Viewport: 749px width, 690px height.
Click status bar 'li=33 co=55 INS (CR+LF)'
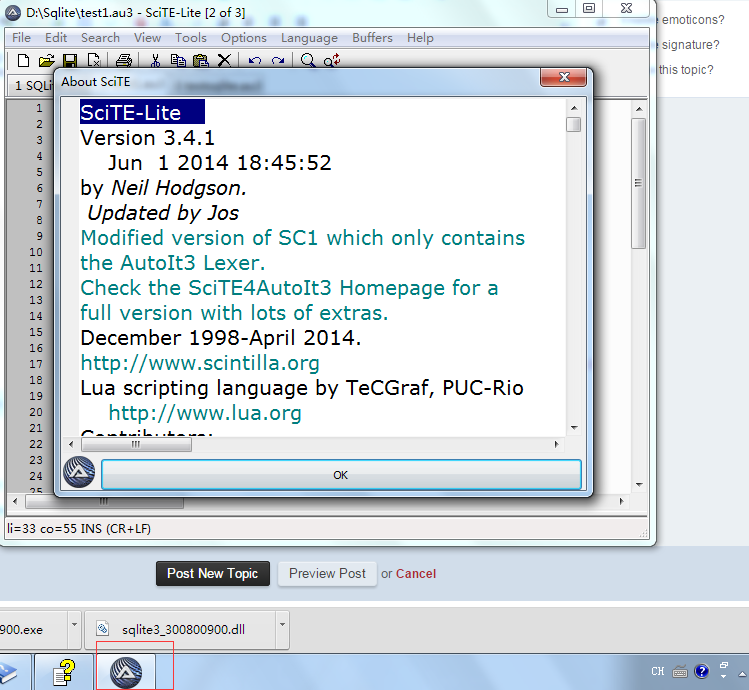(x=79, y=528)
